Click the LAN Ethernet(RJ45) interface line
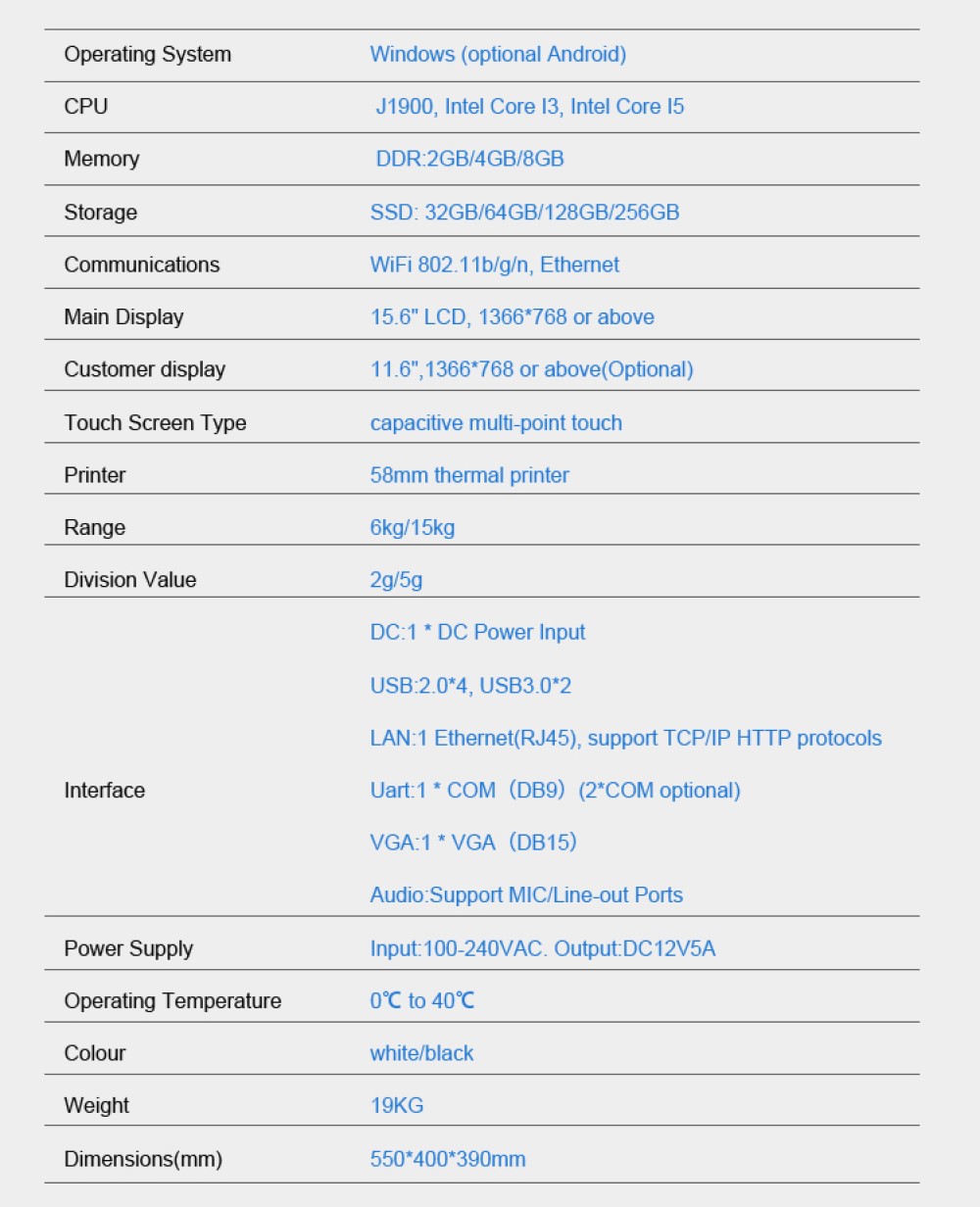 tap(626, 739)
